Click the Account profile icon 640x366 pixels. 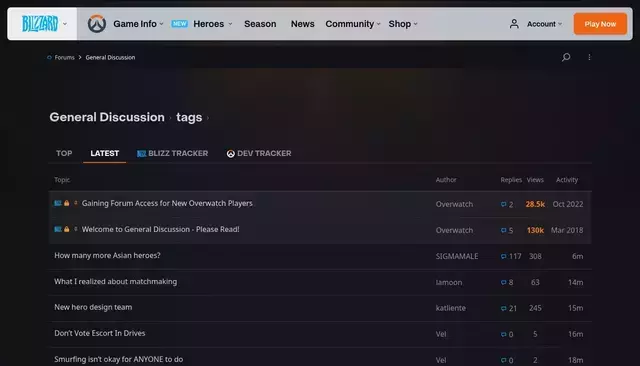click(514, 24)
